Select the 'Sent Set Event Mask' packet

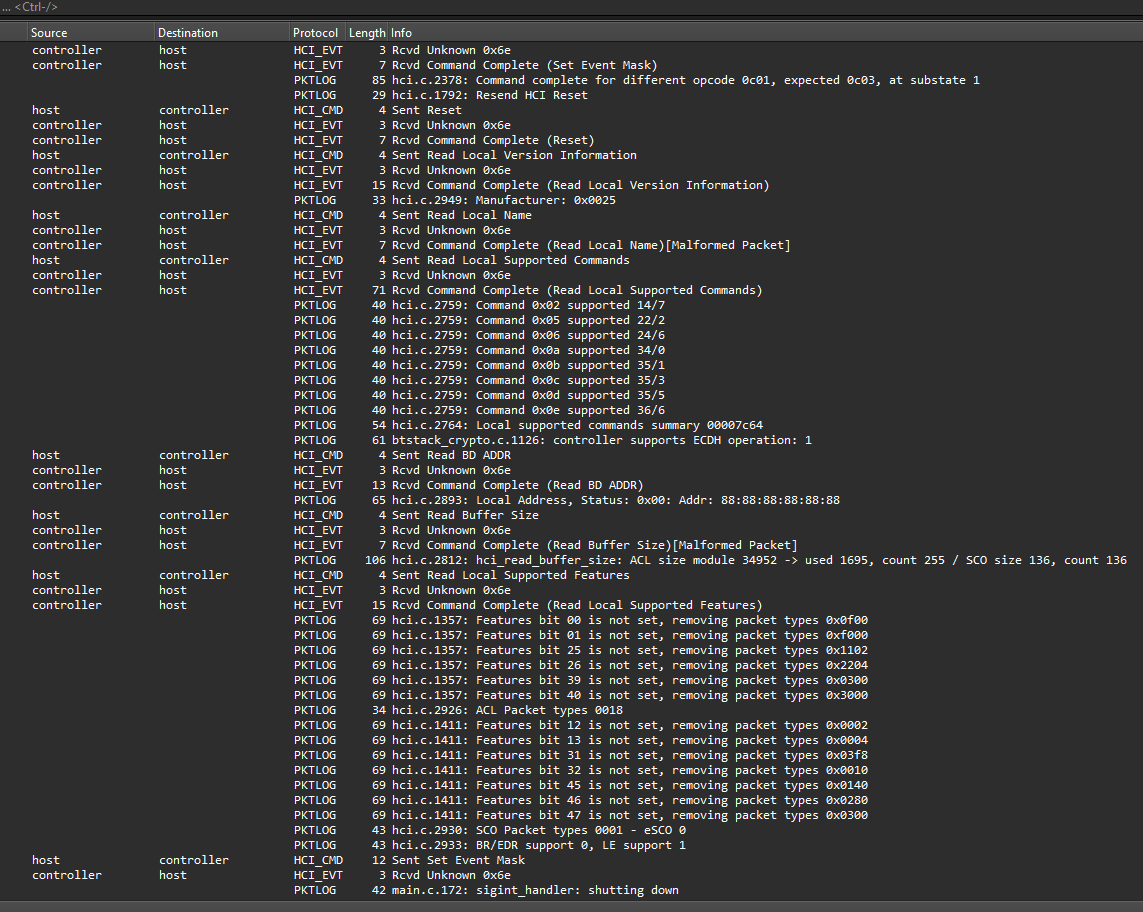[458, 860]
